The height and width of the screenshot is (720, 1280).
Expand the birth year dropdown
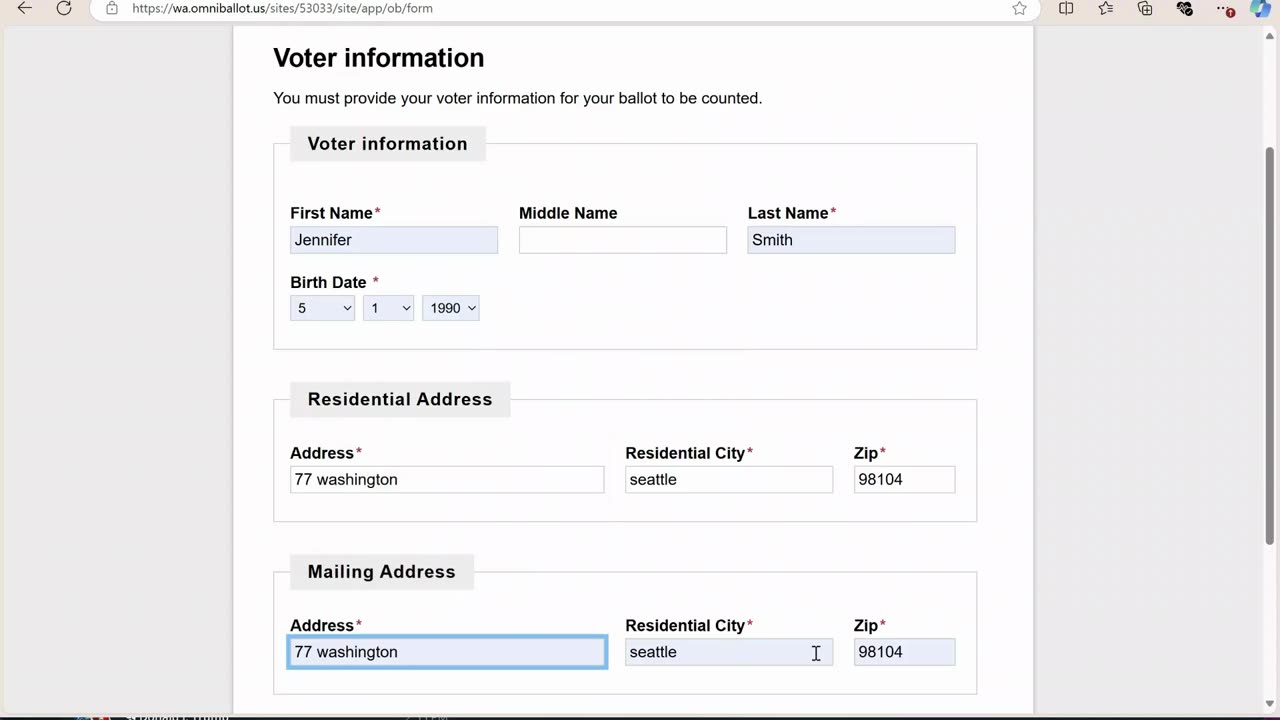[x=451, y=308]
